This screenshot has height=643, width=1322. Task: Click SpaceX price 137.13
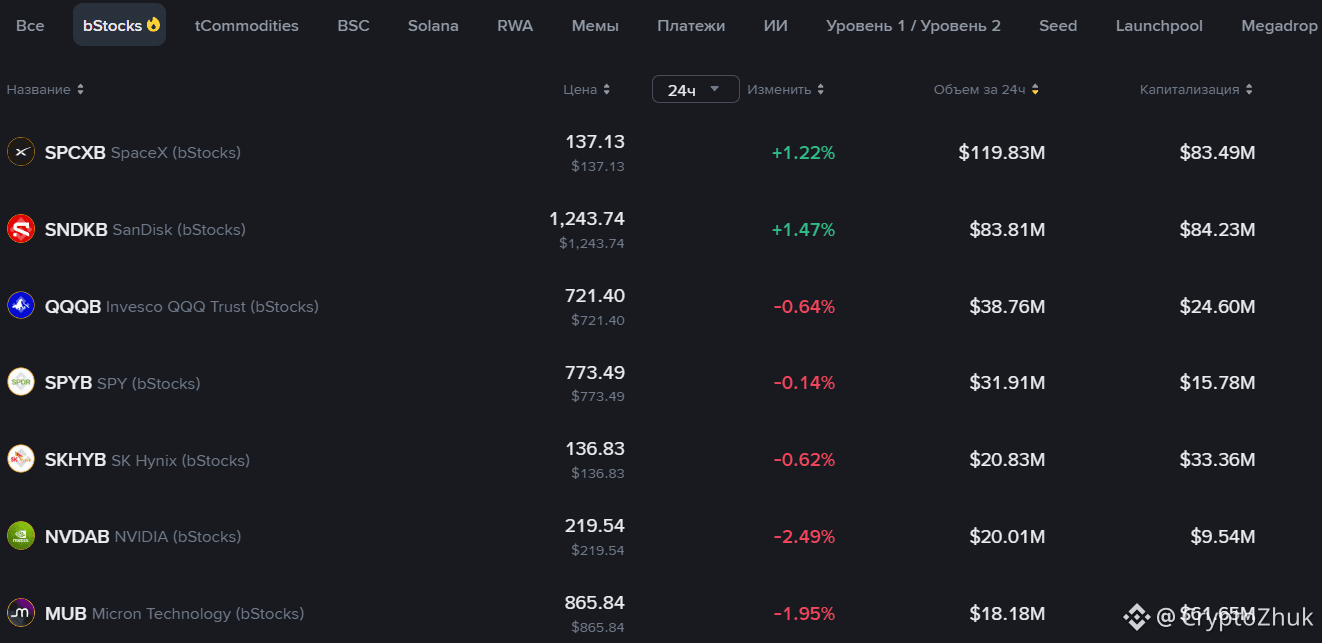tap(595, 142)
